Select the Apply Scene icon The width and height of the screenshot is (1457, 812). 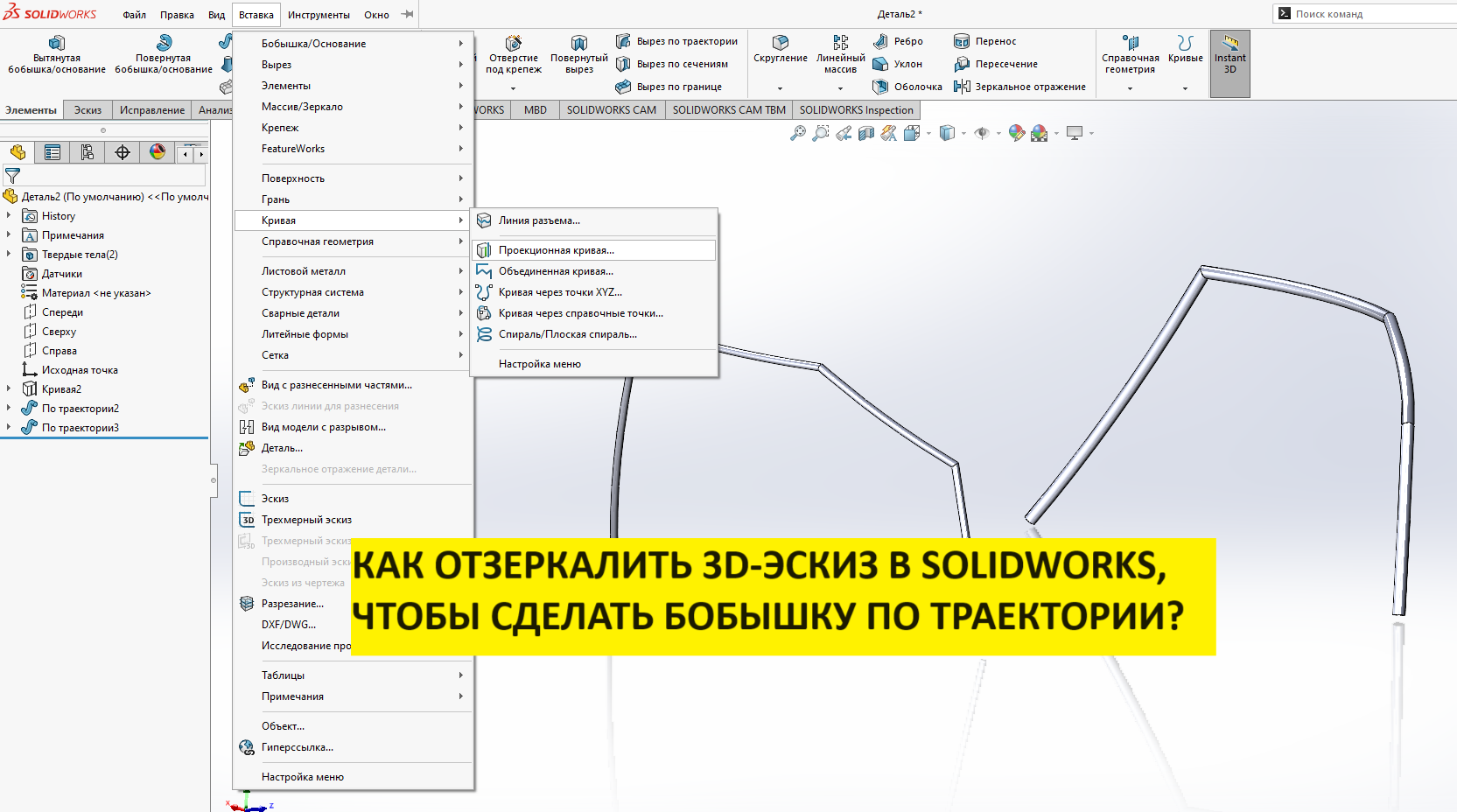pos(1040,133)
